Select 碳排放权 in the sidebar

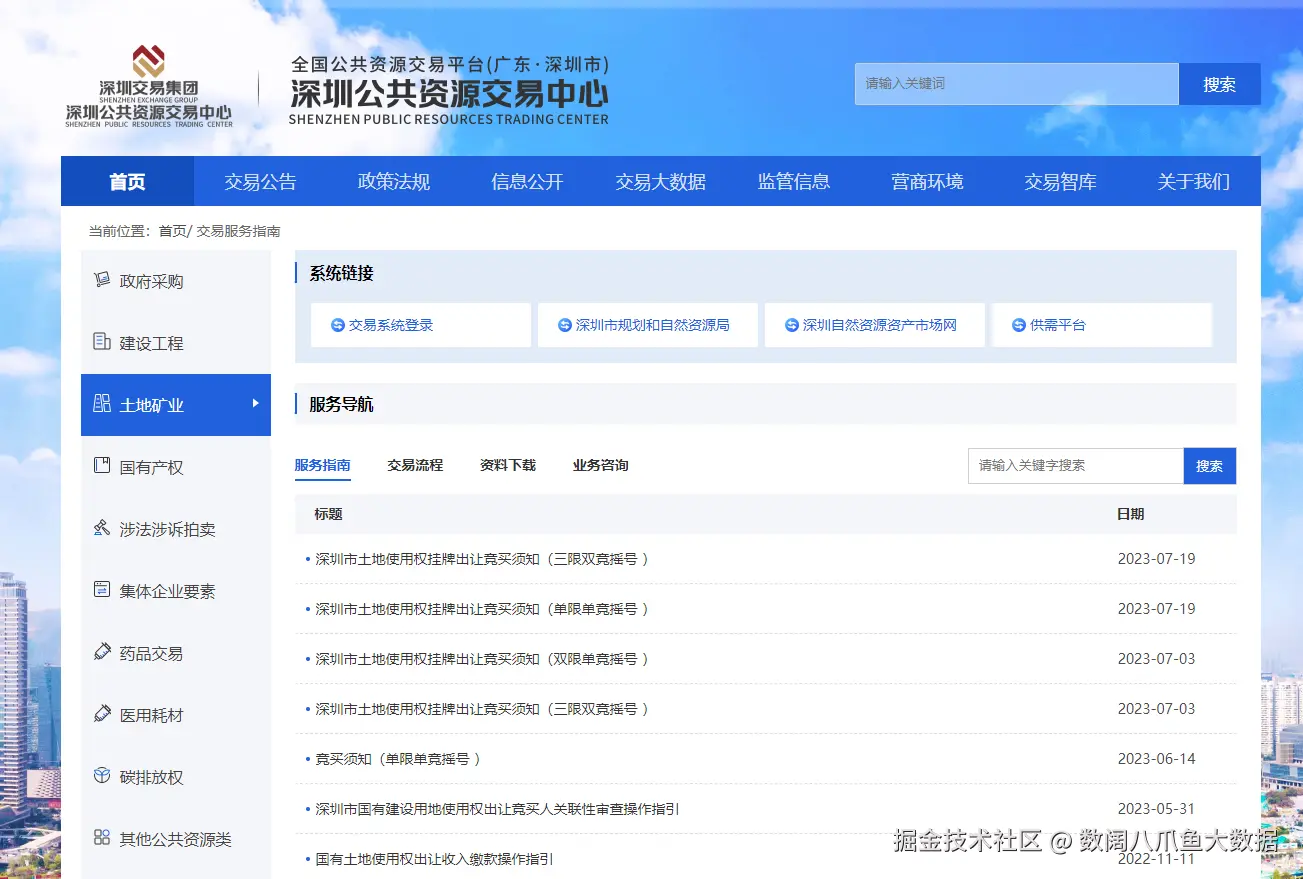pos(176,777)
